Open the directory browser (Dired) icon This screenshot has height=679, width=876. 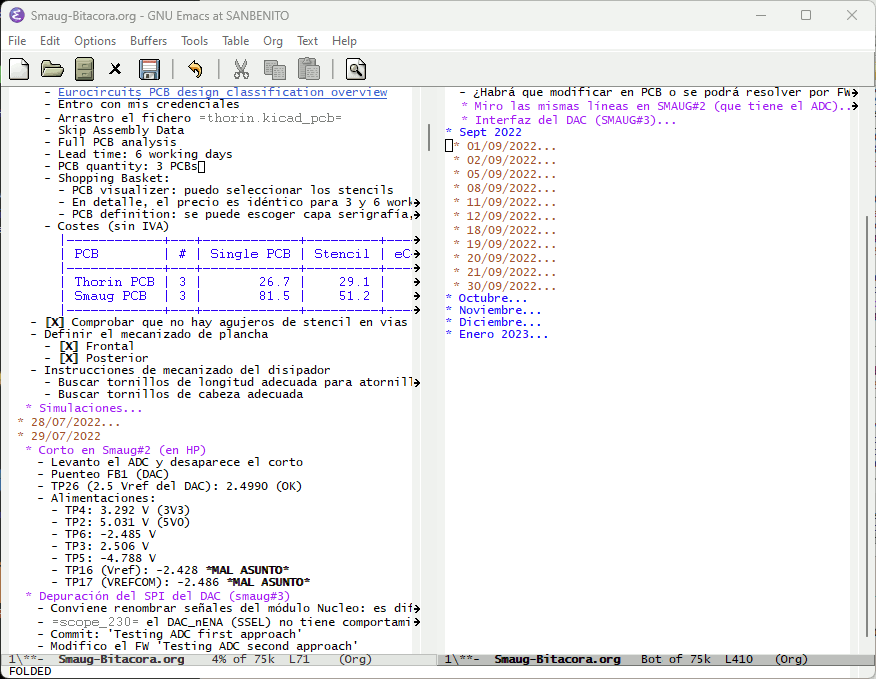(x=84, y=69)
